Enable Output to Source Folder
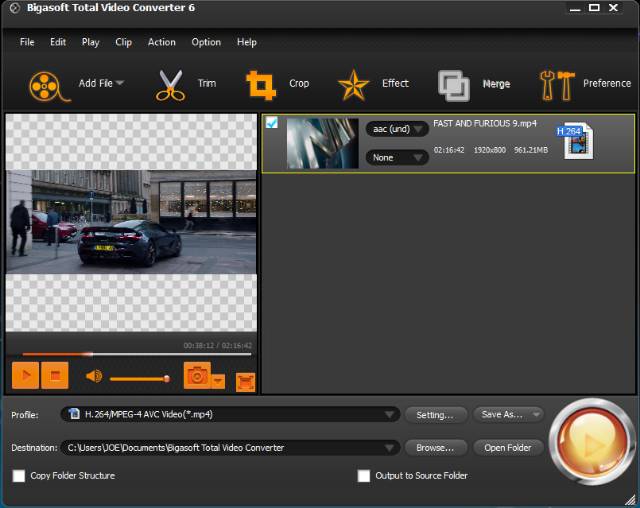The height and width of the screenshot is (508, 640). coord(364,476)
